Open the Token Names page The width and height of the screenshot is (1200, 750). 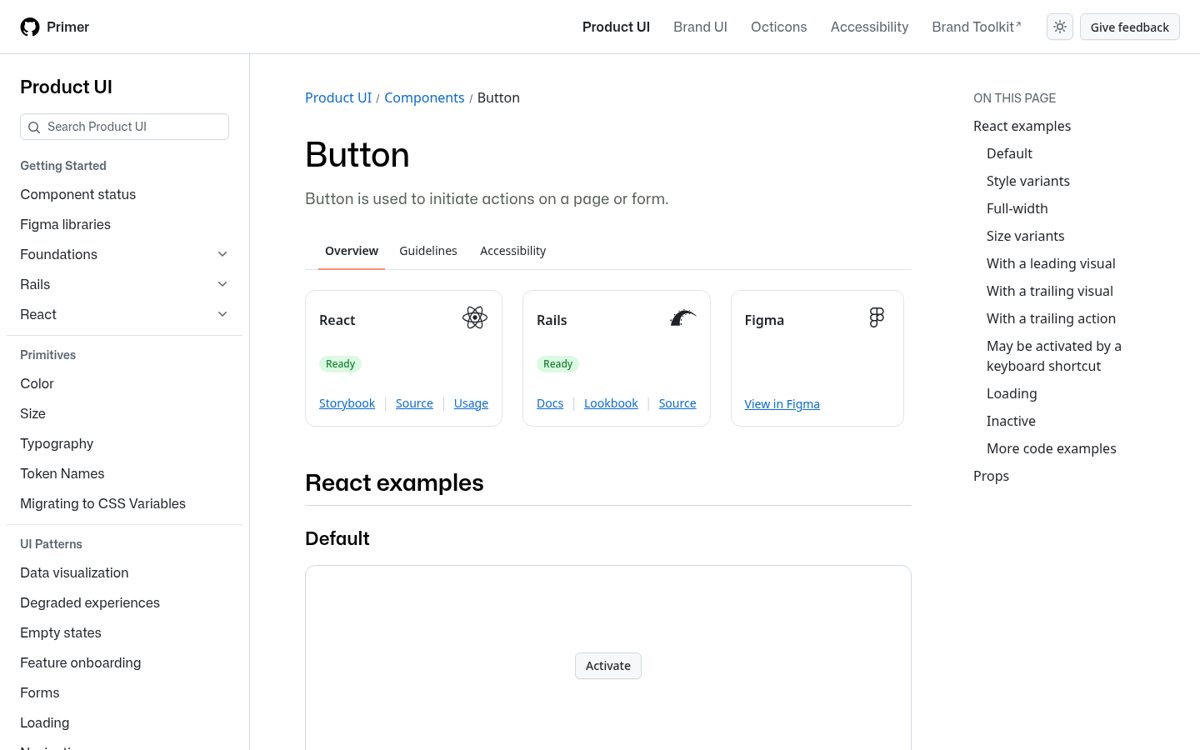coord(62,473)
